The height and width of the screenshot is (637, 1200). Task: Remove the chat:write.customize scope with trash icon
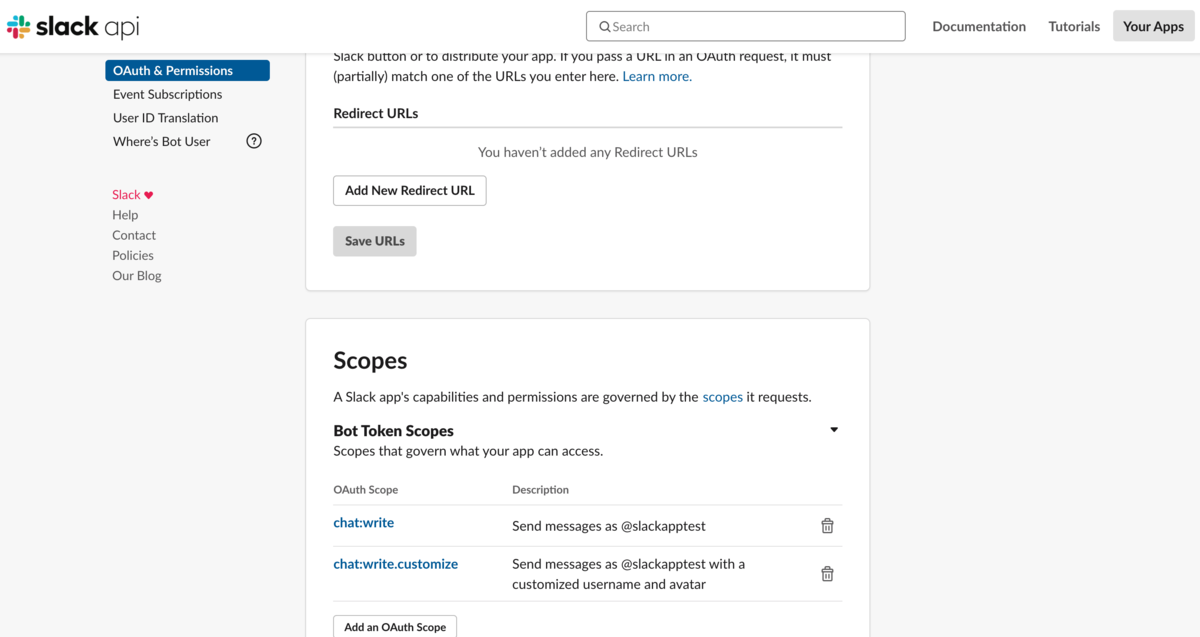pos(827,573)
